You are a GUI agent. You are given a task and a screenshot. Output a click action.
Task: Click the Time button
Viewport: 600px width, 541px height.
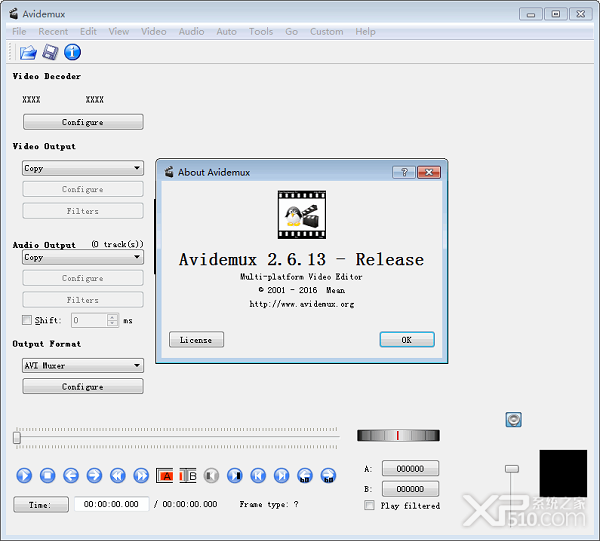click(41, 505)
